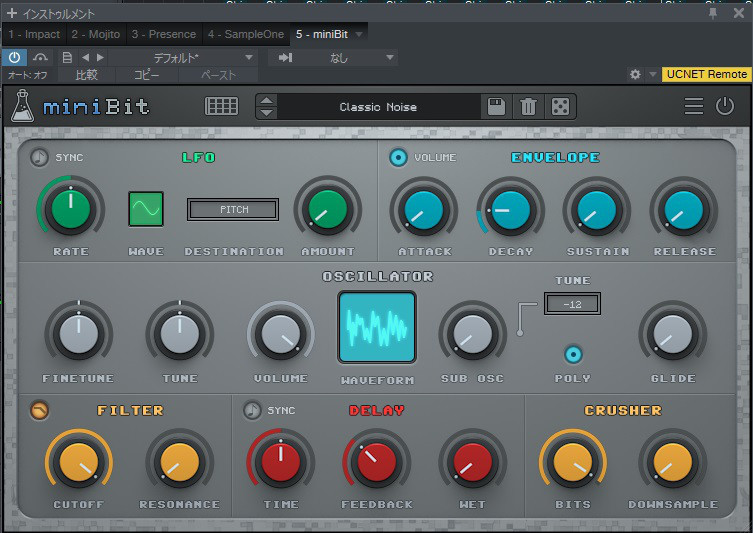Open the miniBit hamburger menu
The width and height of the screenshot is (753, 533).
tap(693, 106)
